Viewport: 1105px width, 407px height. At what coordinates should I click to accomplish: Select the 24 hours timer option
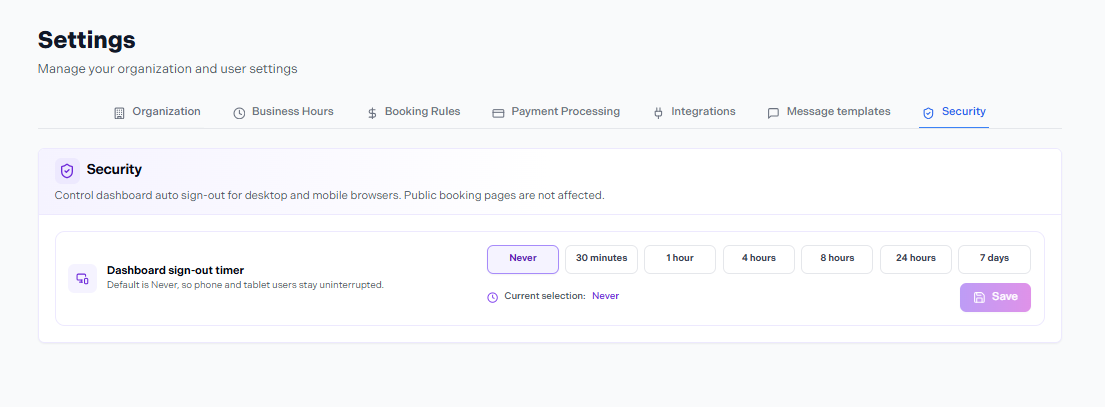[x=916, y=259]
